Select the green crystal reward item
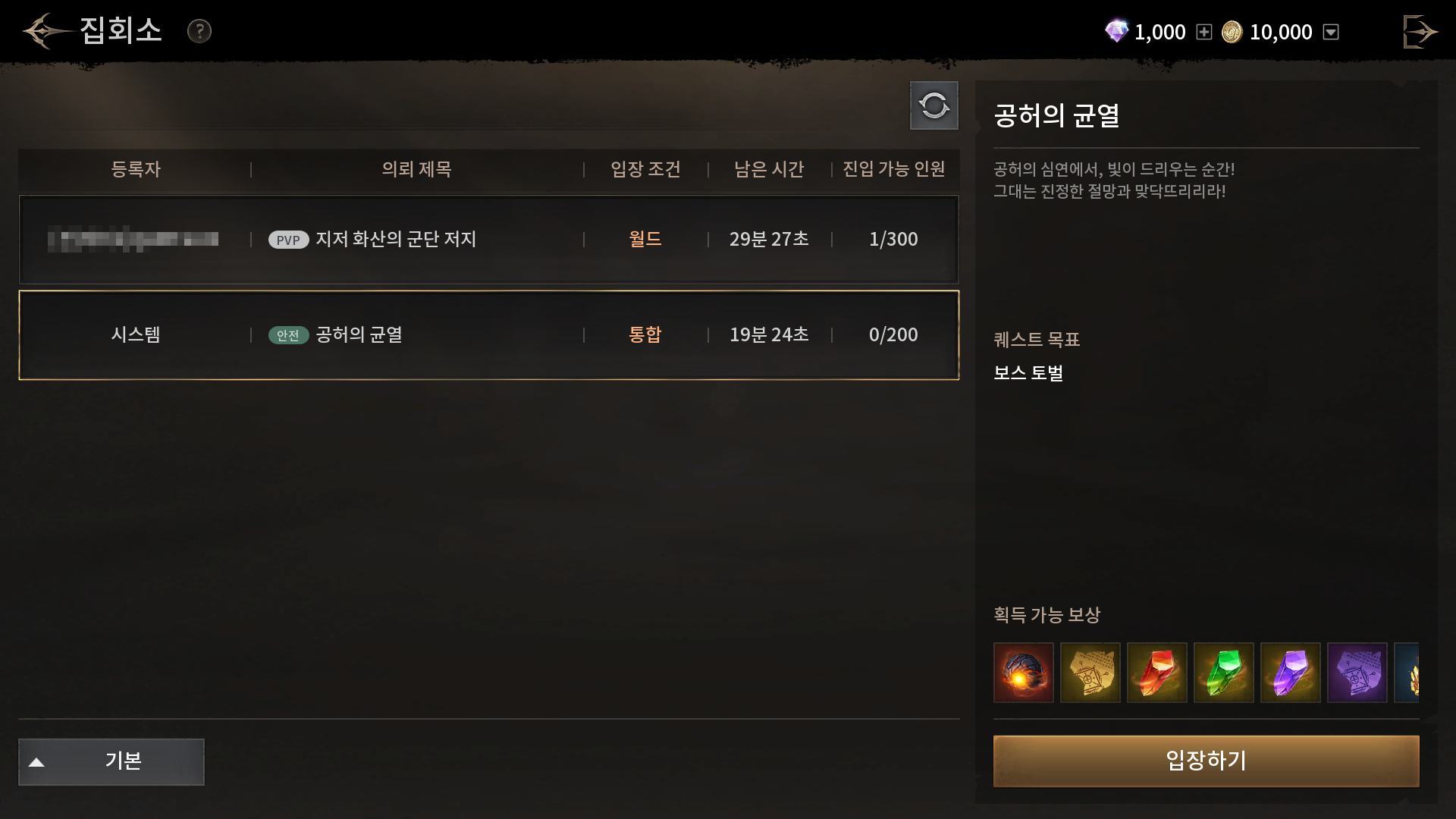This screenshot has width=1456, height=819. point(1224,673)
